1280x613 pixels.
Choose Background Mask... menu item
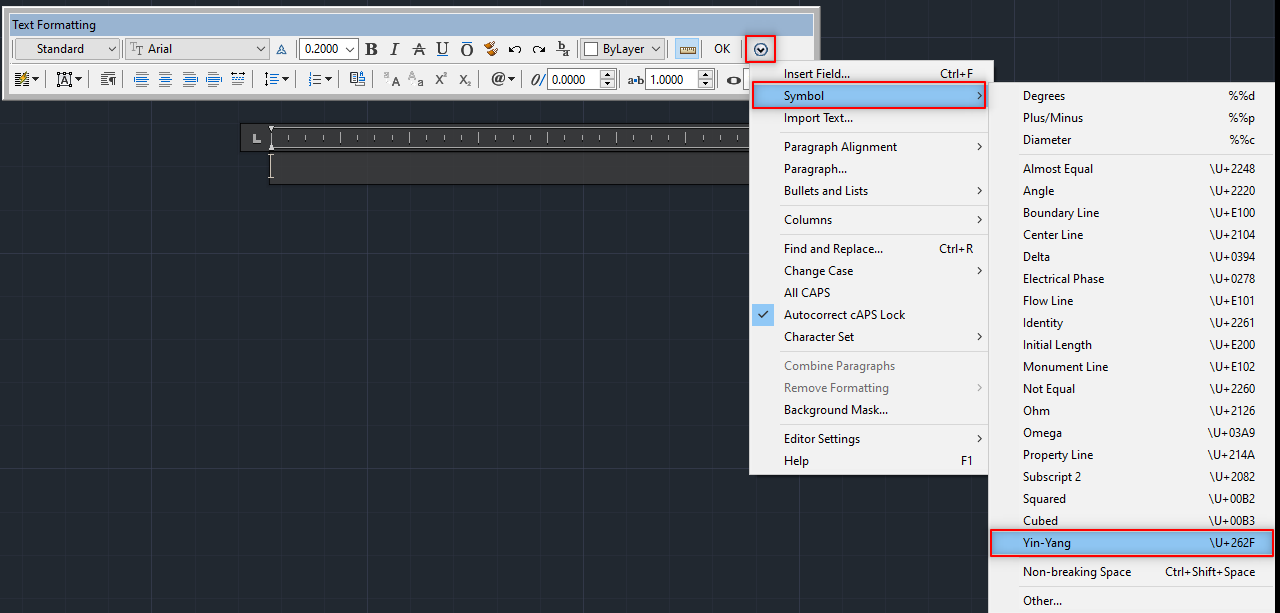point(868,410)
